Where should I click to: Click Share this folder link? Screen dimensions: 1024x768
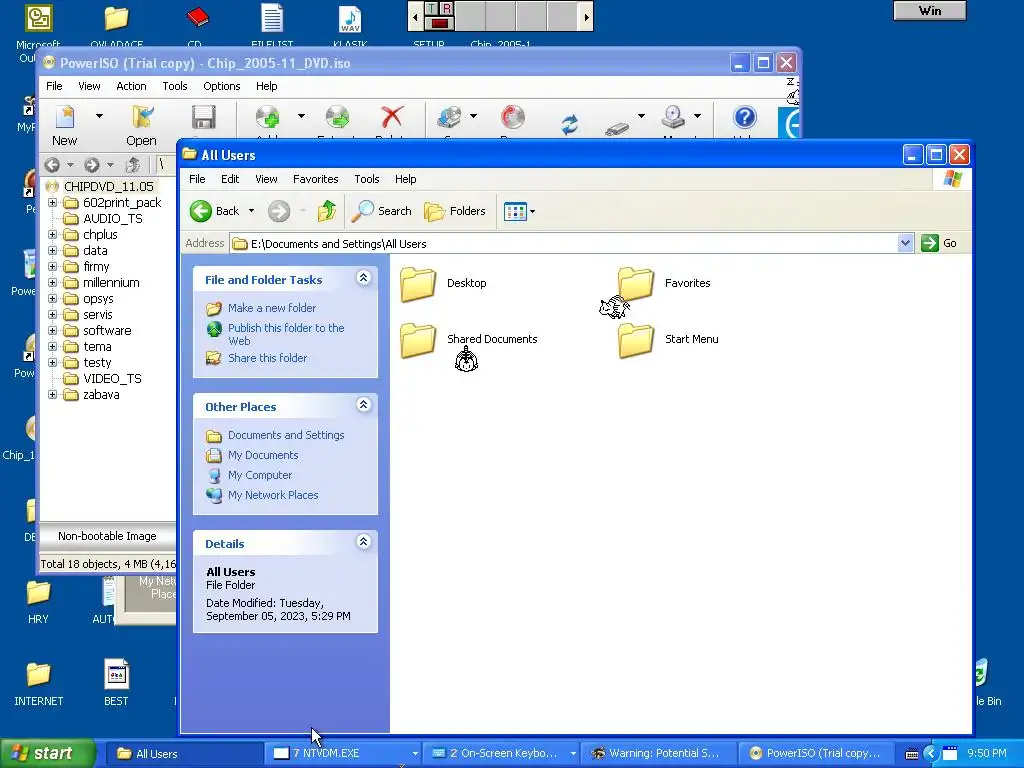pos(267,358)
